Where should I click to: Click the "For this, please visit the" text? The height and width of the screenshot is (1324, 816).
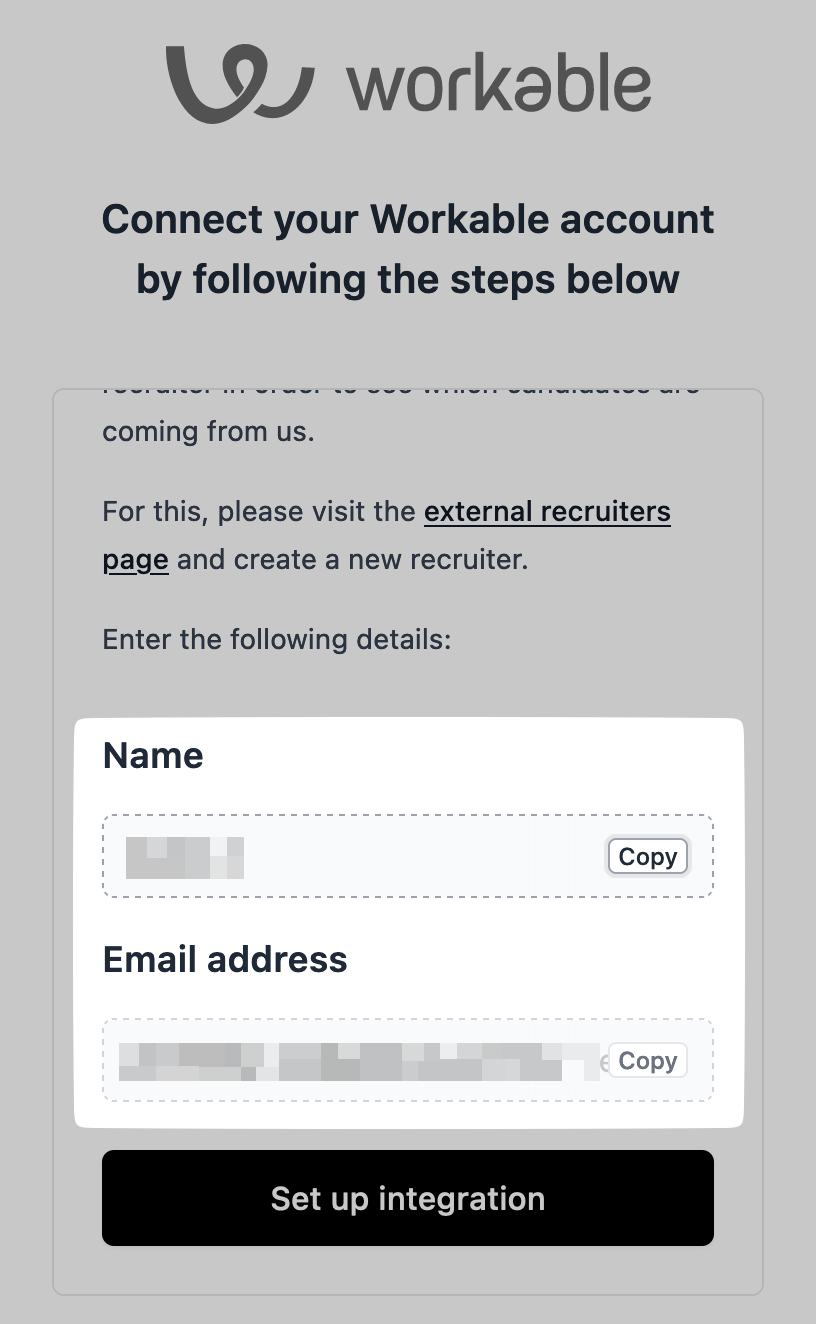point(259,512)
